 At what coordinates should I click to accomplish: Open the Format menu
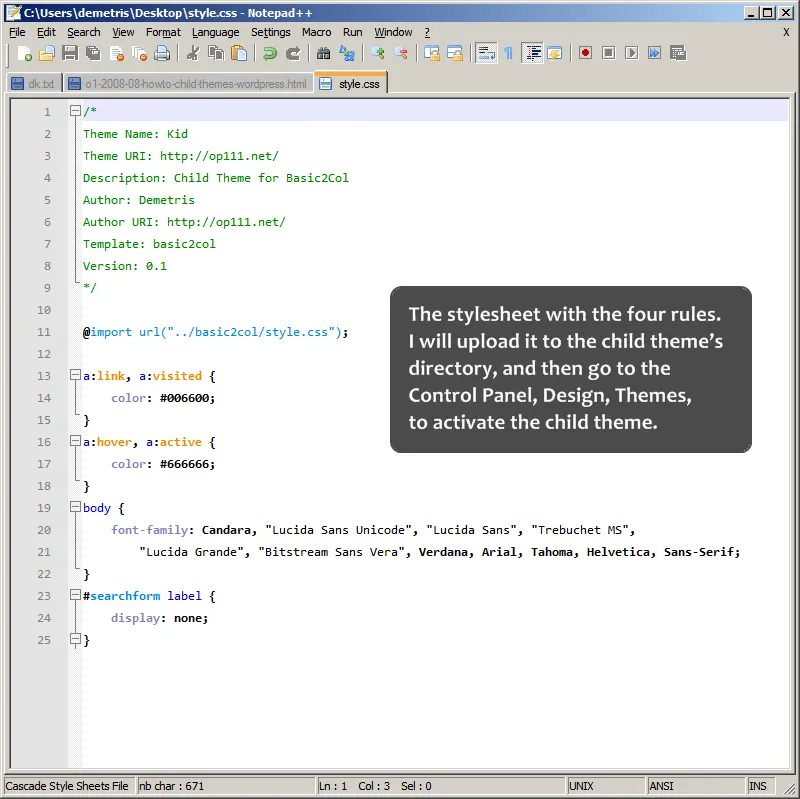point(163,32)
